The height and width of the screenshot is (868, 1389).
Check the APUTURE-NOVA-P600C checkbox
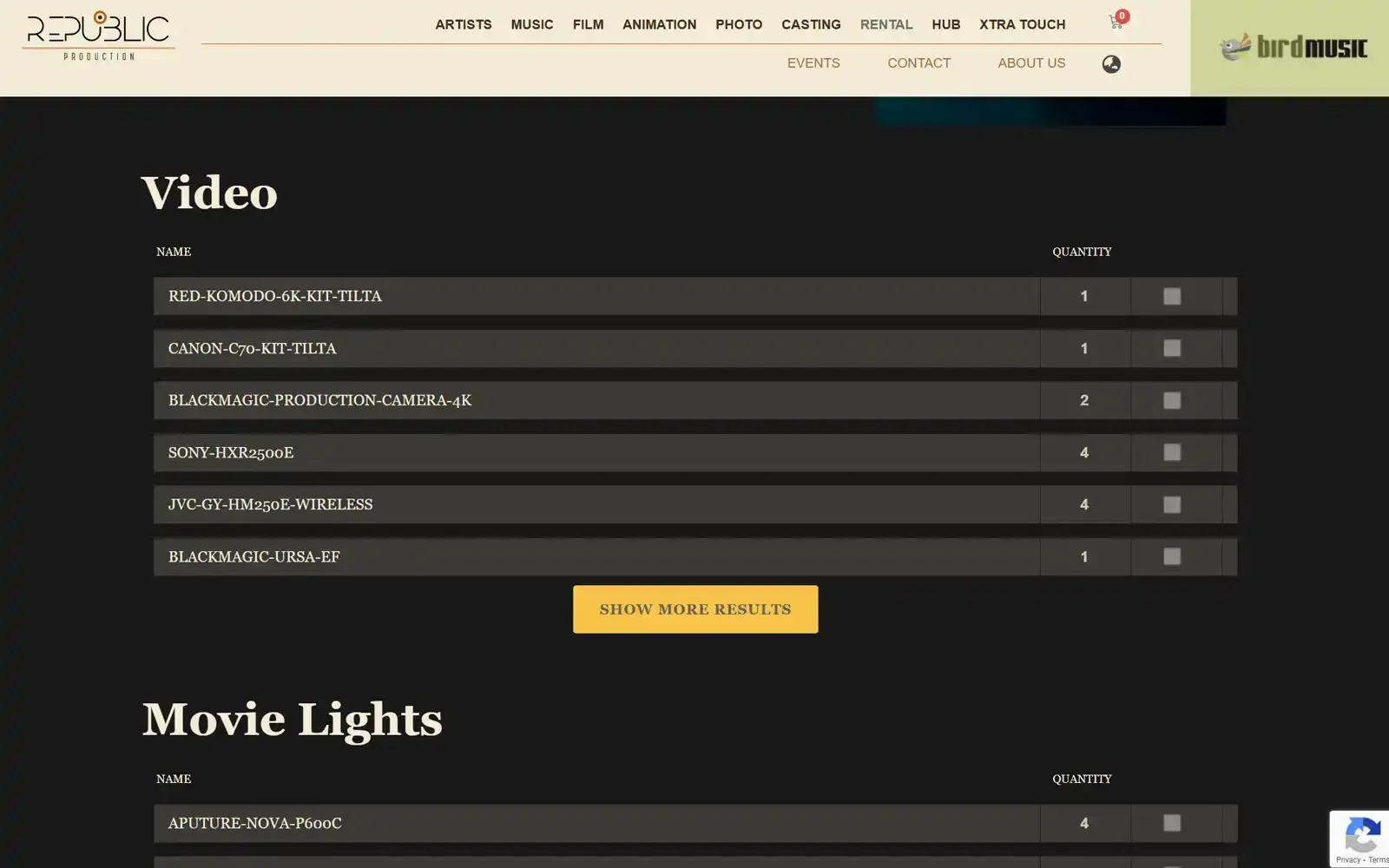point(1172,823)
